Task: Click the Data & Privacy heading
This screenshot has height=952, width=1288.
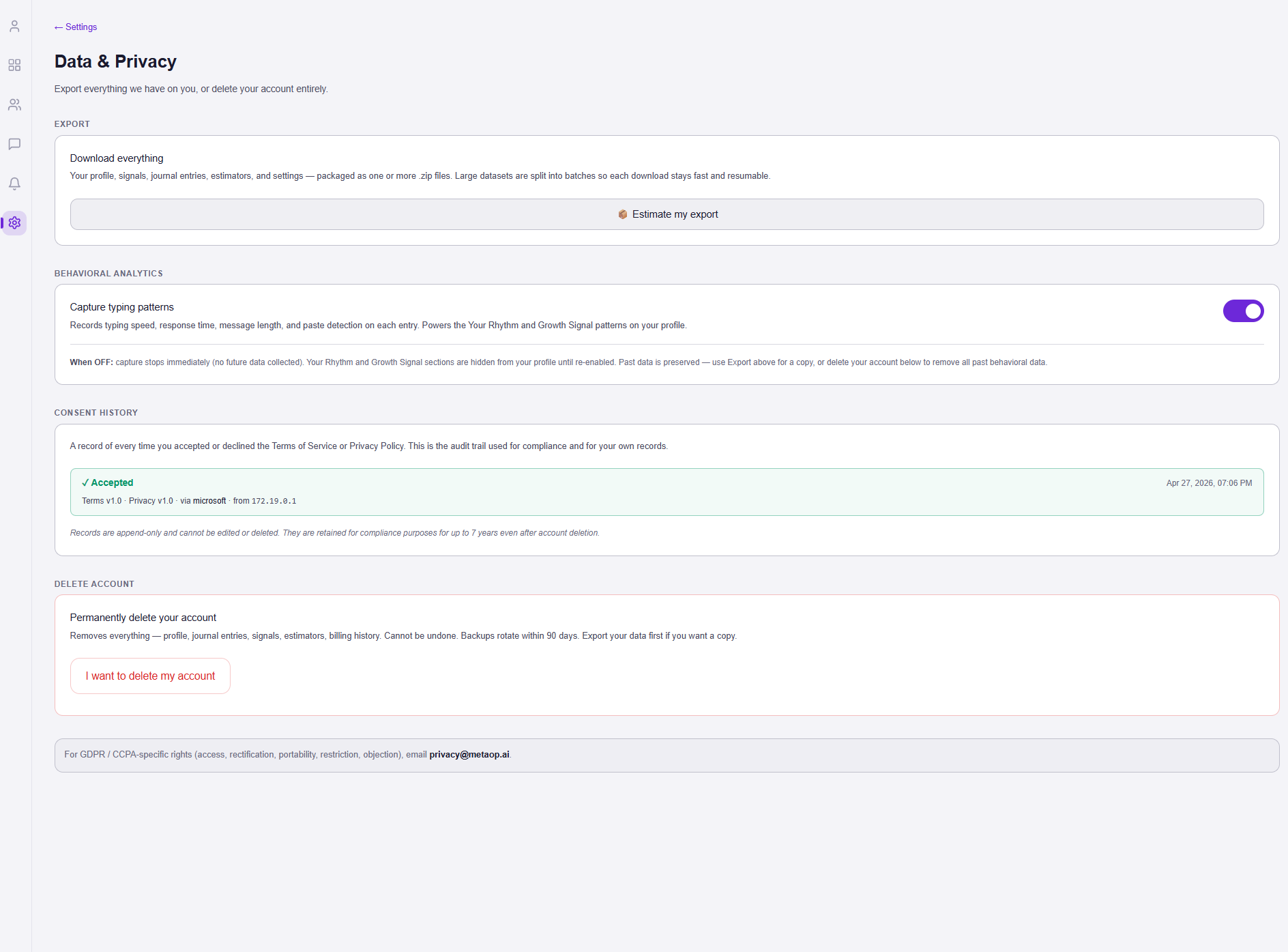Action: pos(115,61)
